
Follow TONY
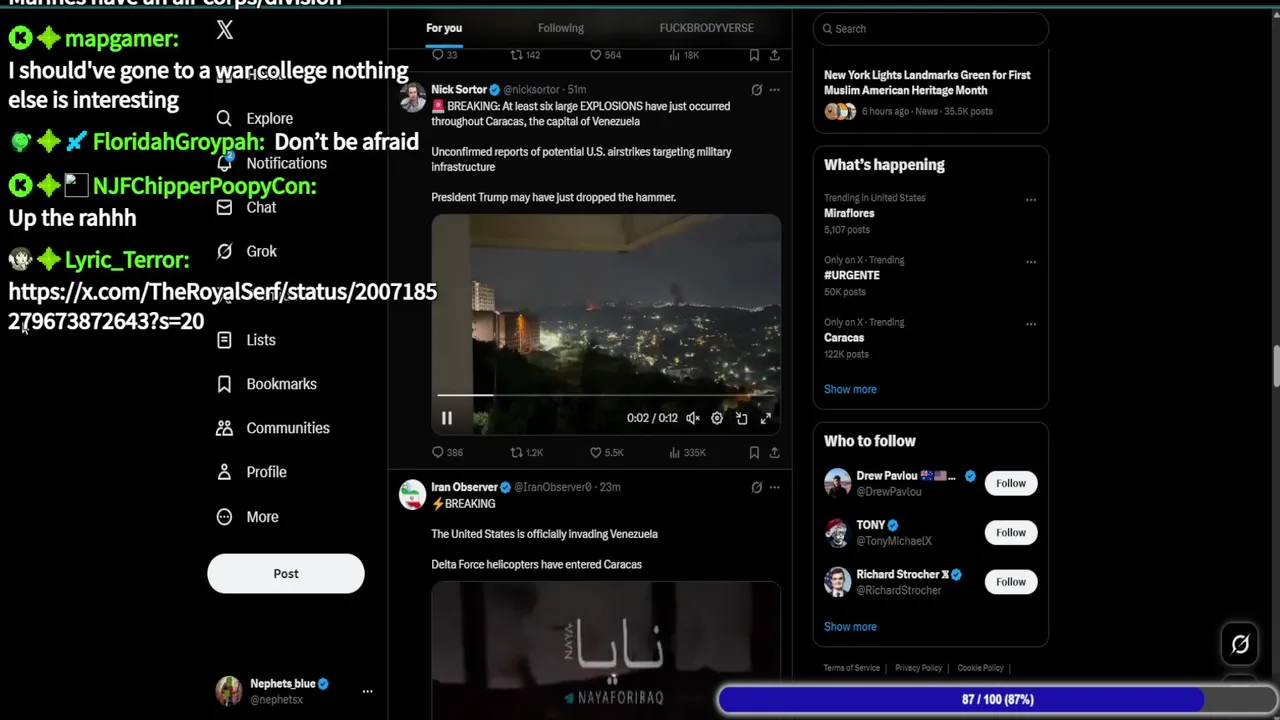point(1011,532)
